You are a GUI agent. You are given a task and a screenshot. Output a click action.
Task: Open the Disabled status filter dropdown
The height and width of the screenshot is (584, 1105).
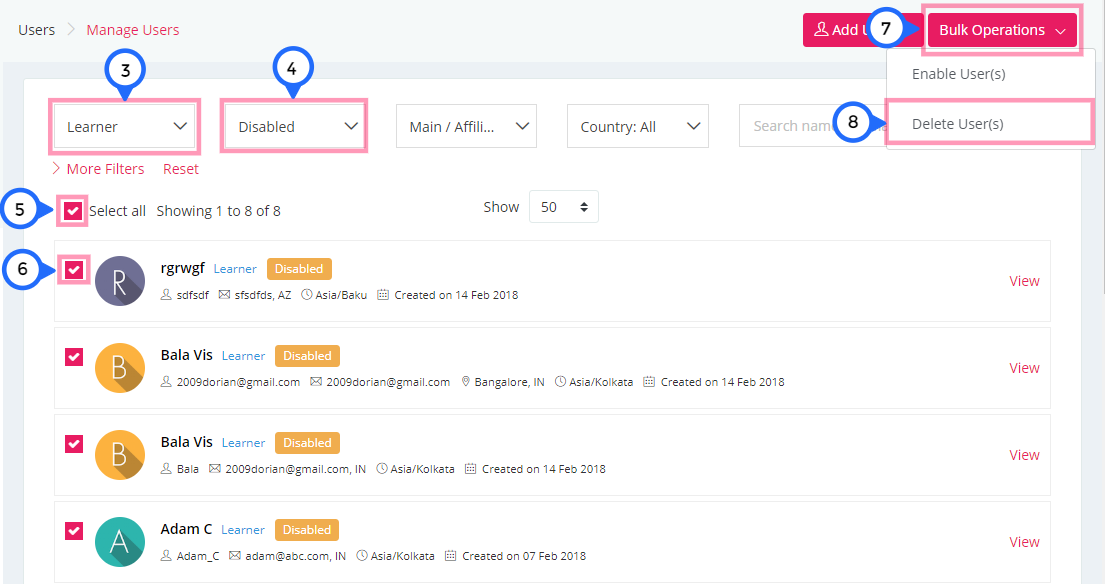295,127
